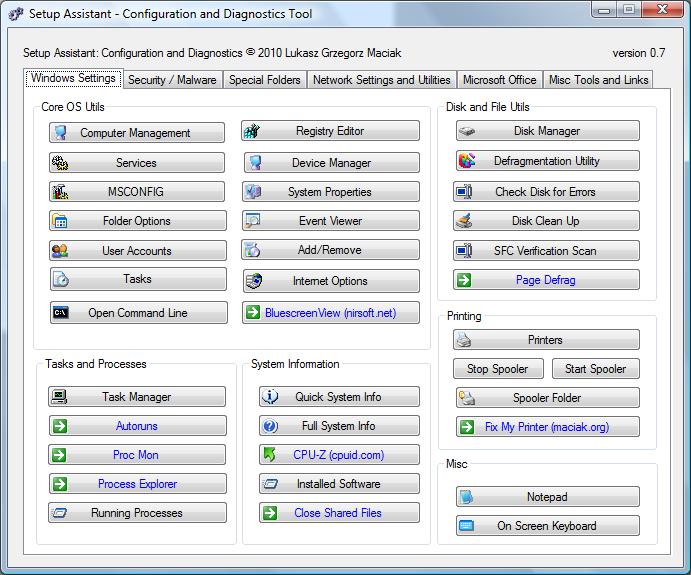Click the Defragmentation Utility colorful icon

tap(466, 161)
